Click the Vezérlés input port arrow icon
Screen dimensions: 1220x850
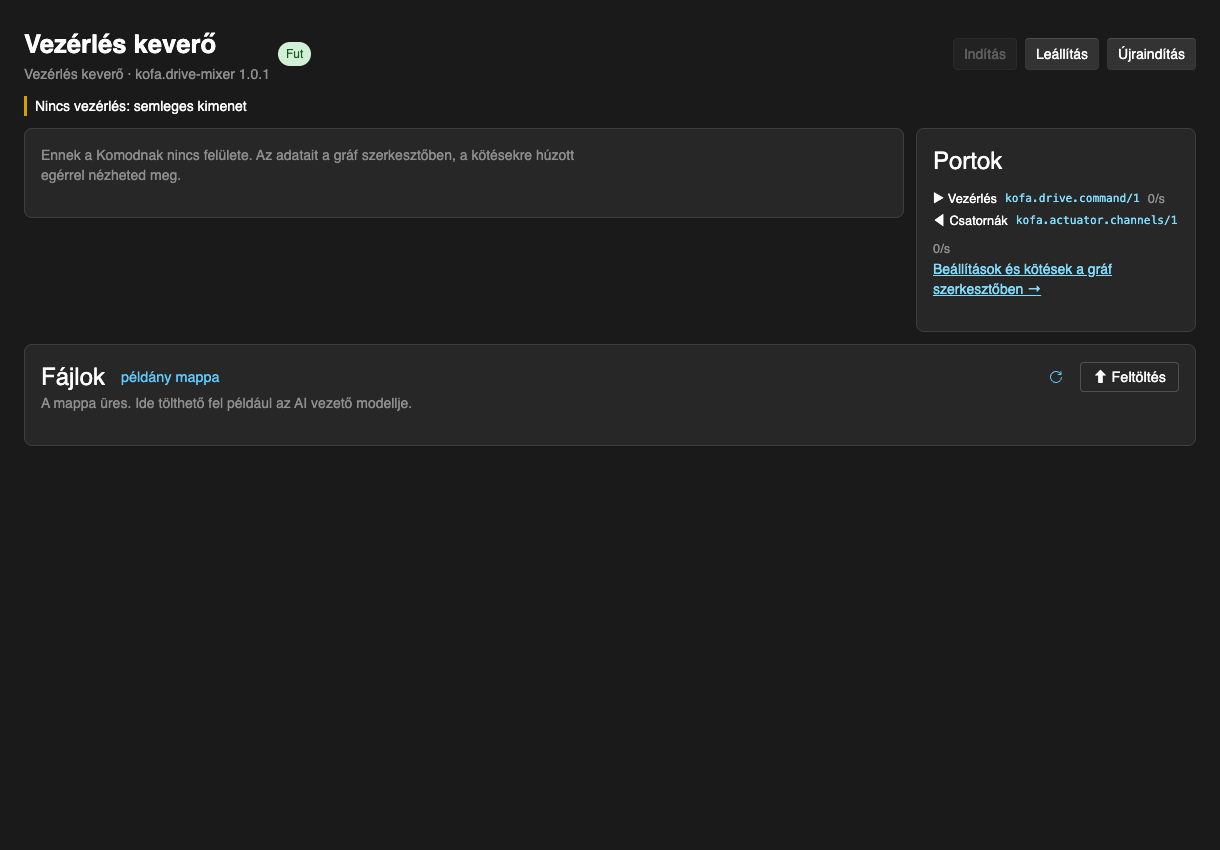[938, 198]
